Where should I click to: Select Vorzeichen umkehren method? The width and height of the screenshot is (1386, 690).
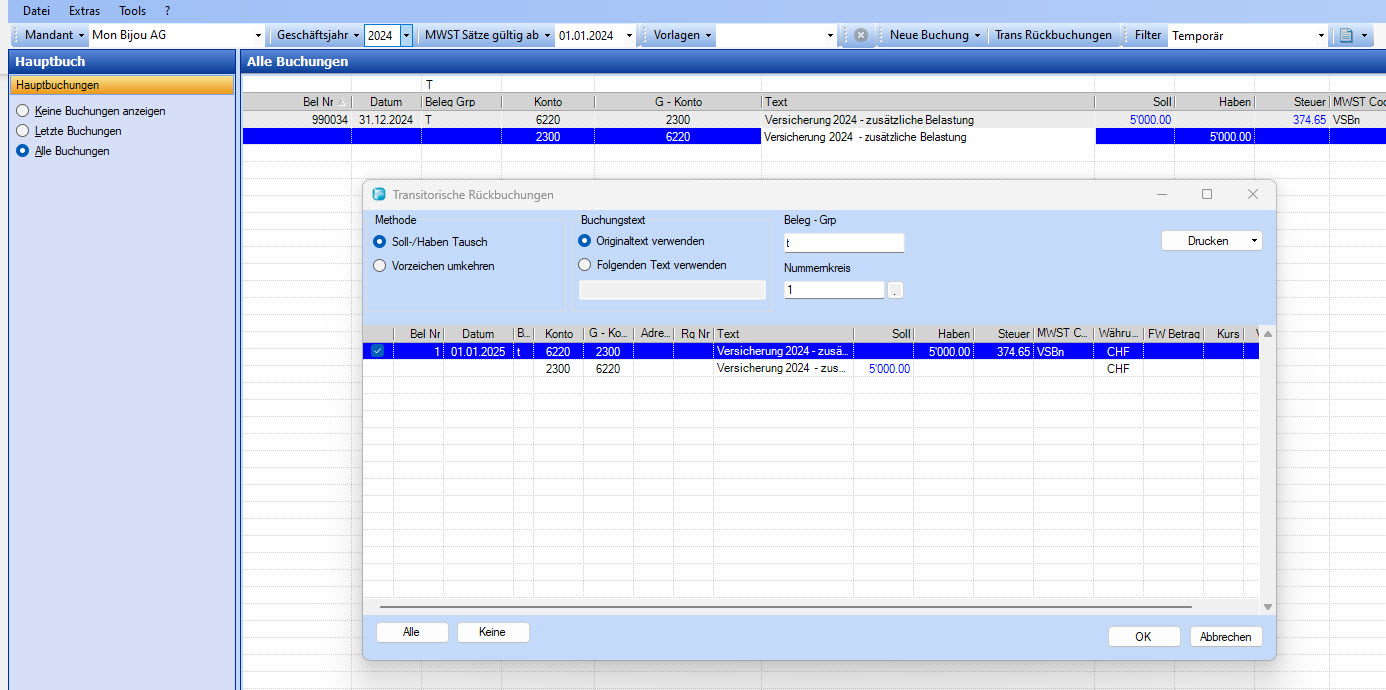[379, 266]
